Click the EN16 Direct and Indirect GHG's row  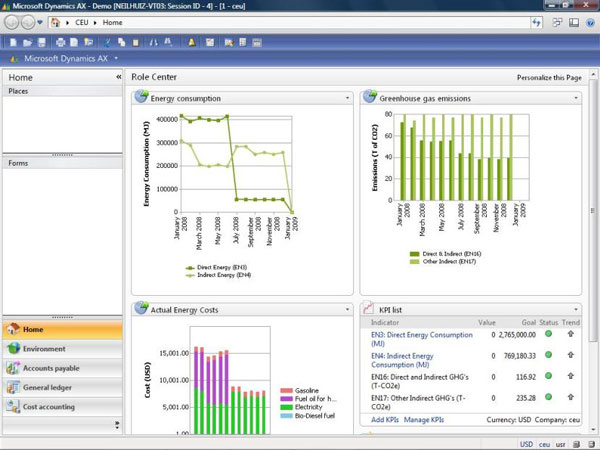click(471, 381)
